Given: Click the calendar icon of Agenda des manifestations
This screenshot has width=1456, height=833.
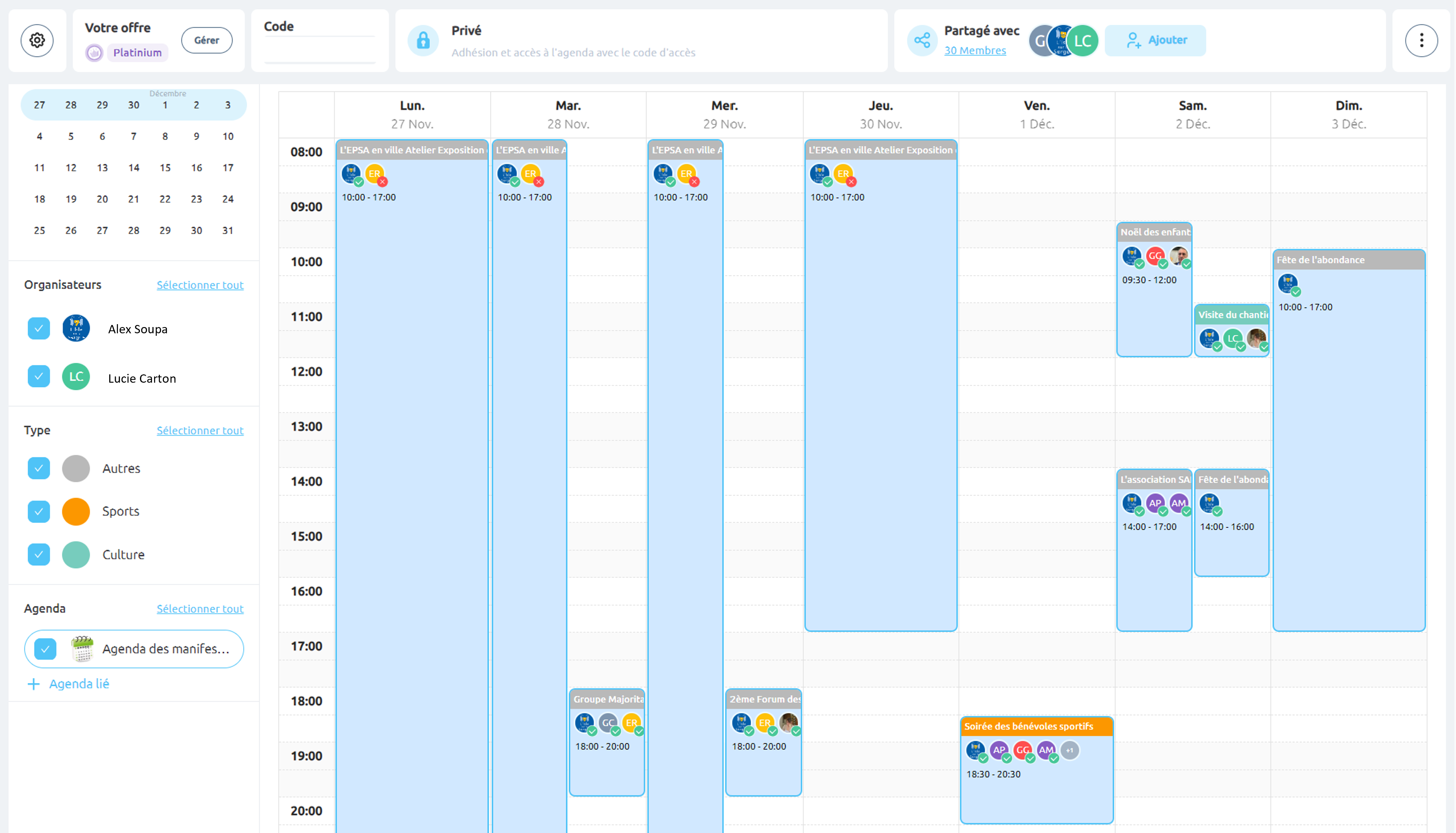Looking at the screenshot, I should pyautogui.click(x=82, y=649).
